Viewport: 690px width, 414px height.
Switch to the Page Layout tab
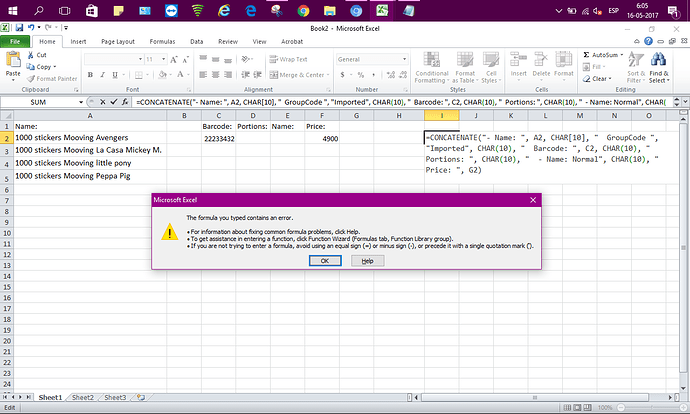(x=118, y=41)
